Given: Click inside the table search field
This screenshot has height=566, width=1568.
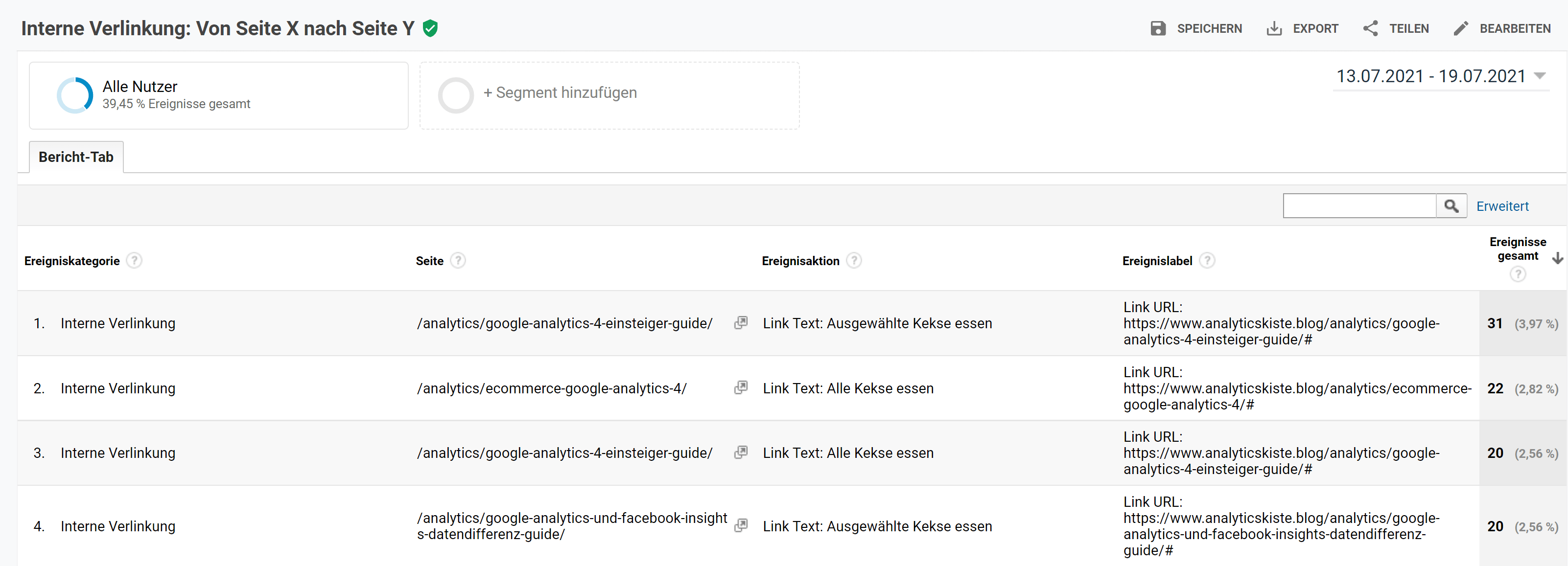Looking at the screenshot, I should [x=1357, y=205].
